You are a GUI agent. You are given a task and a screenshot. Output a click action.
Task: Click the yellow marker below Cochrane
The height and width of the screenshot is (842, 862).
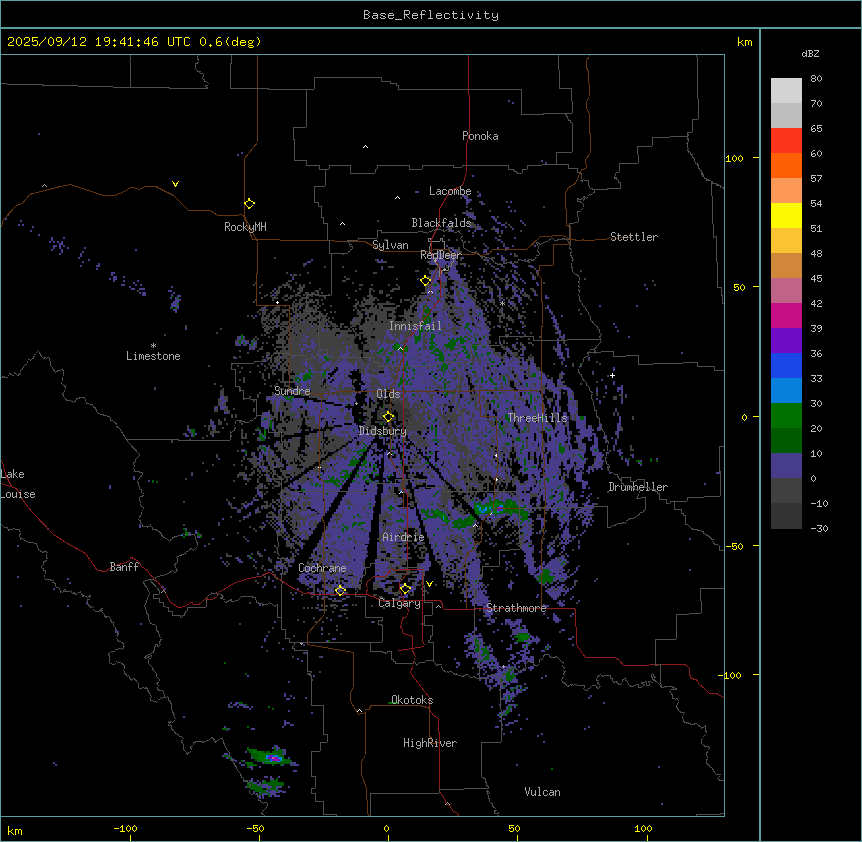tap(340, 590)
